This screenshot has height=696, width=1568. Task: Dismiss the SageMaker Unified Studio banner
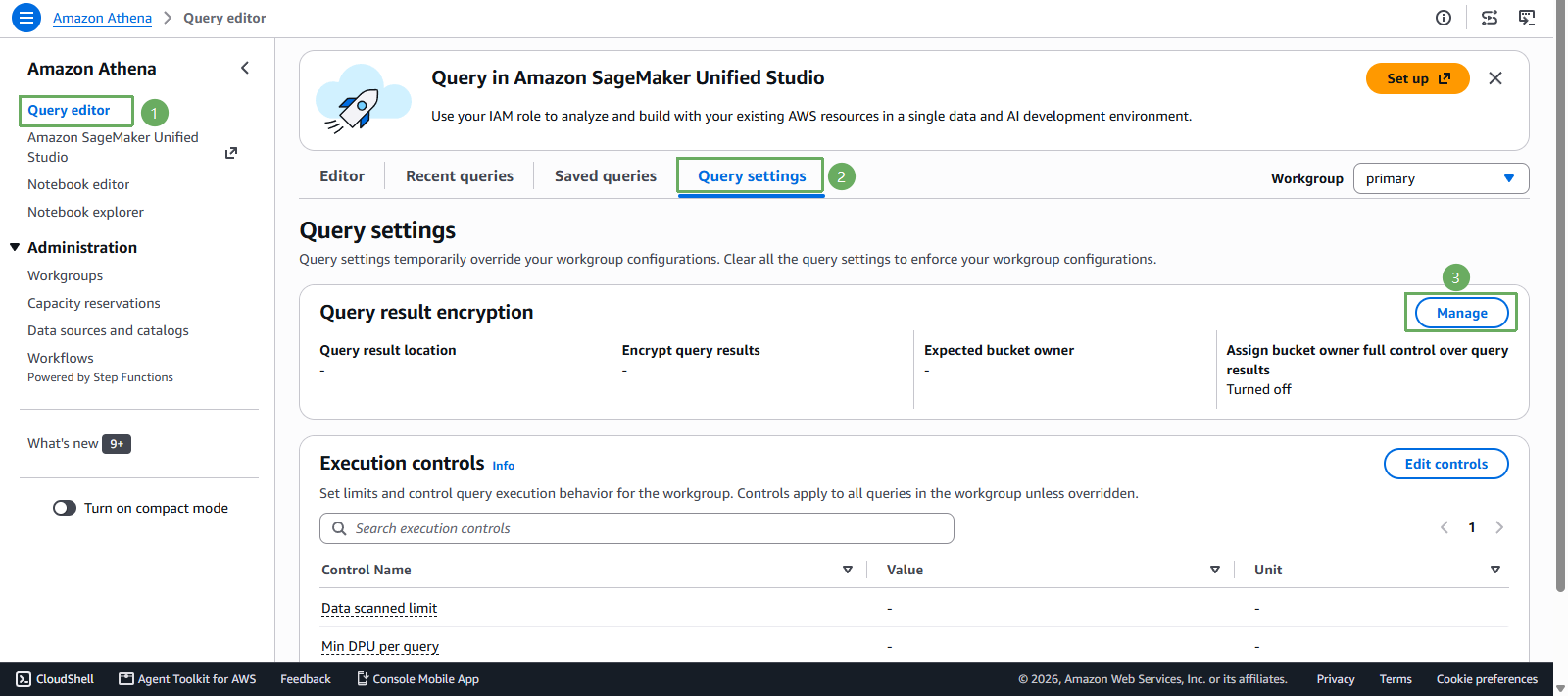(1495, 78)
